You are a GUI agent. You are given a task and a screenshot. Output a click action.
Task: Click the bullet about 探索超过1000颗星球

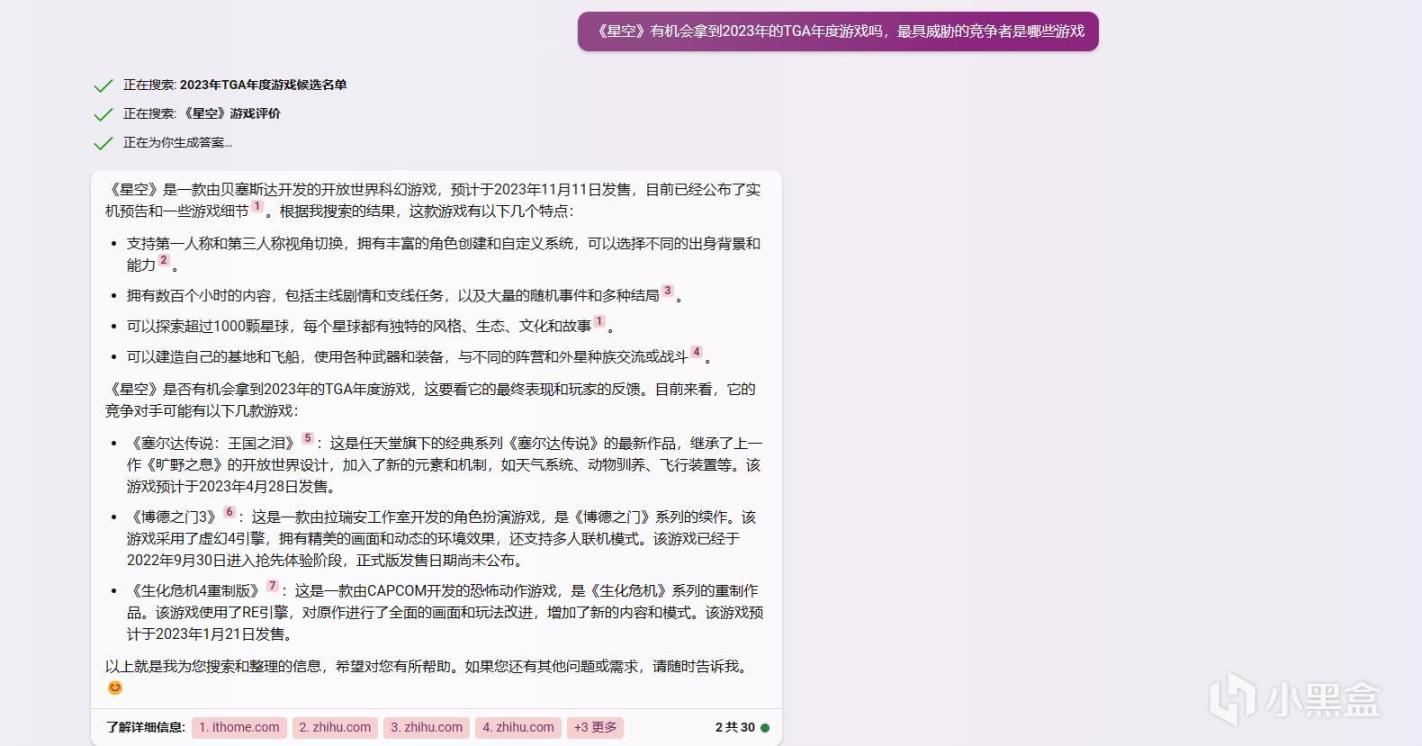coord(370,327)
